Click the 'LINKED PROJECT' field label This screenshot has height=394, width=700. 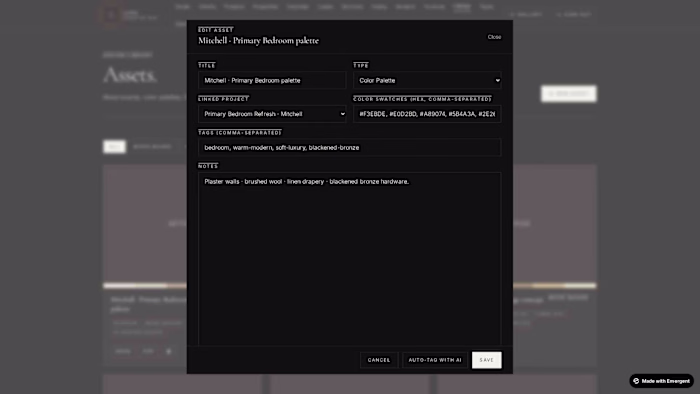223,99
